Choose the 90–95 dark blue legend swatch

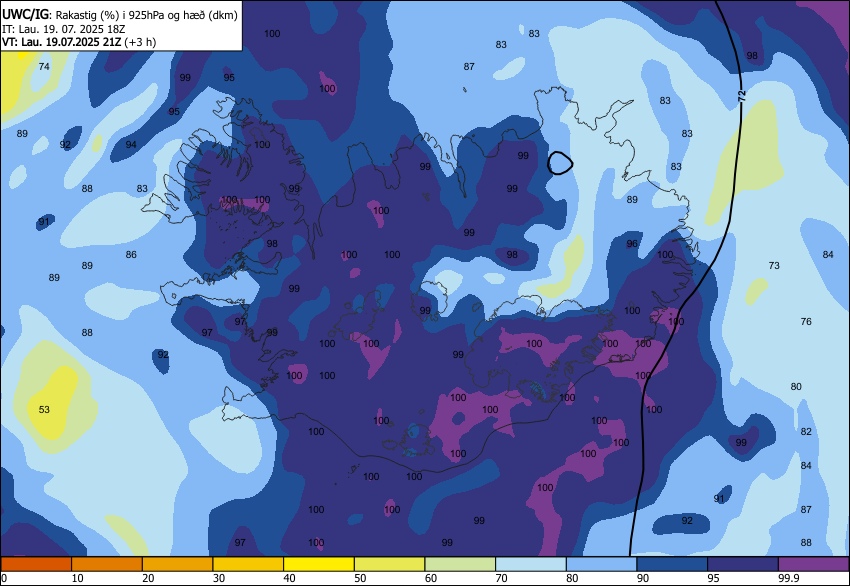coord(672,564)
